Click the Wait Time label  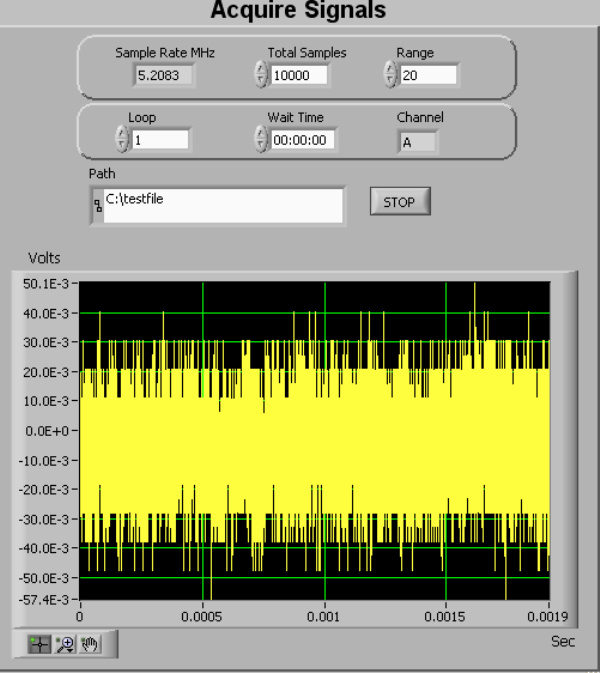pos(295,117)
